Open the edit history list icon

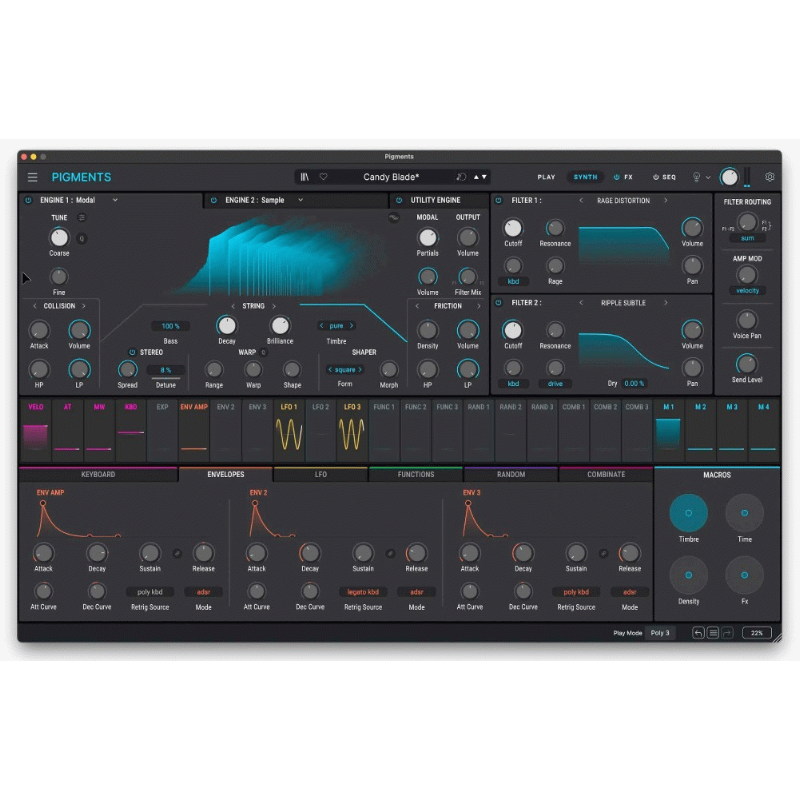[713, 633]
